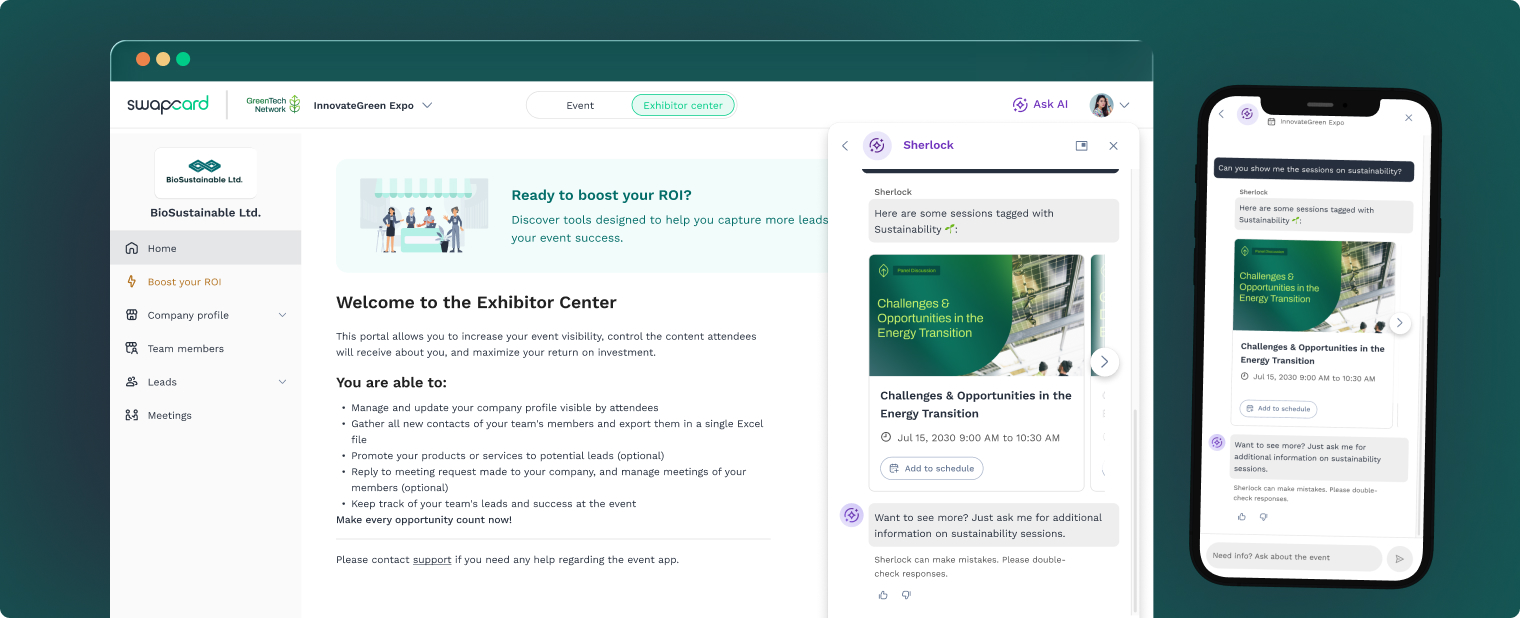The height and width of the screenshot is (618, 1520).
Task: Click thumbs down on Sherlock response
Action: (x=906, y=595)
